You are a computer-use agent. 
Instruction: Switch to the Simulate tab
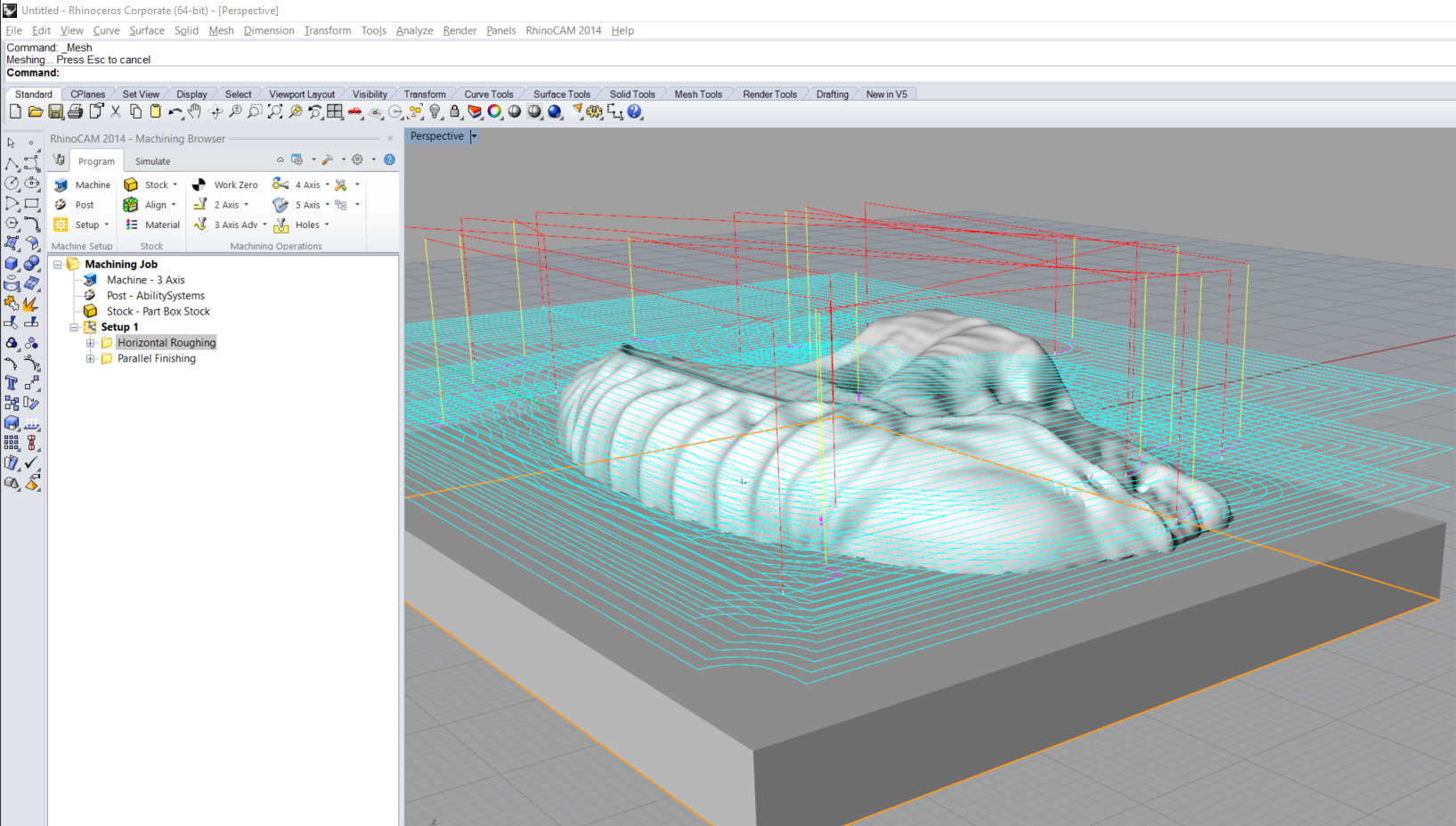pyautogui.click(x=152, y=161)
